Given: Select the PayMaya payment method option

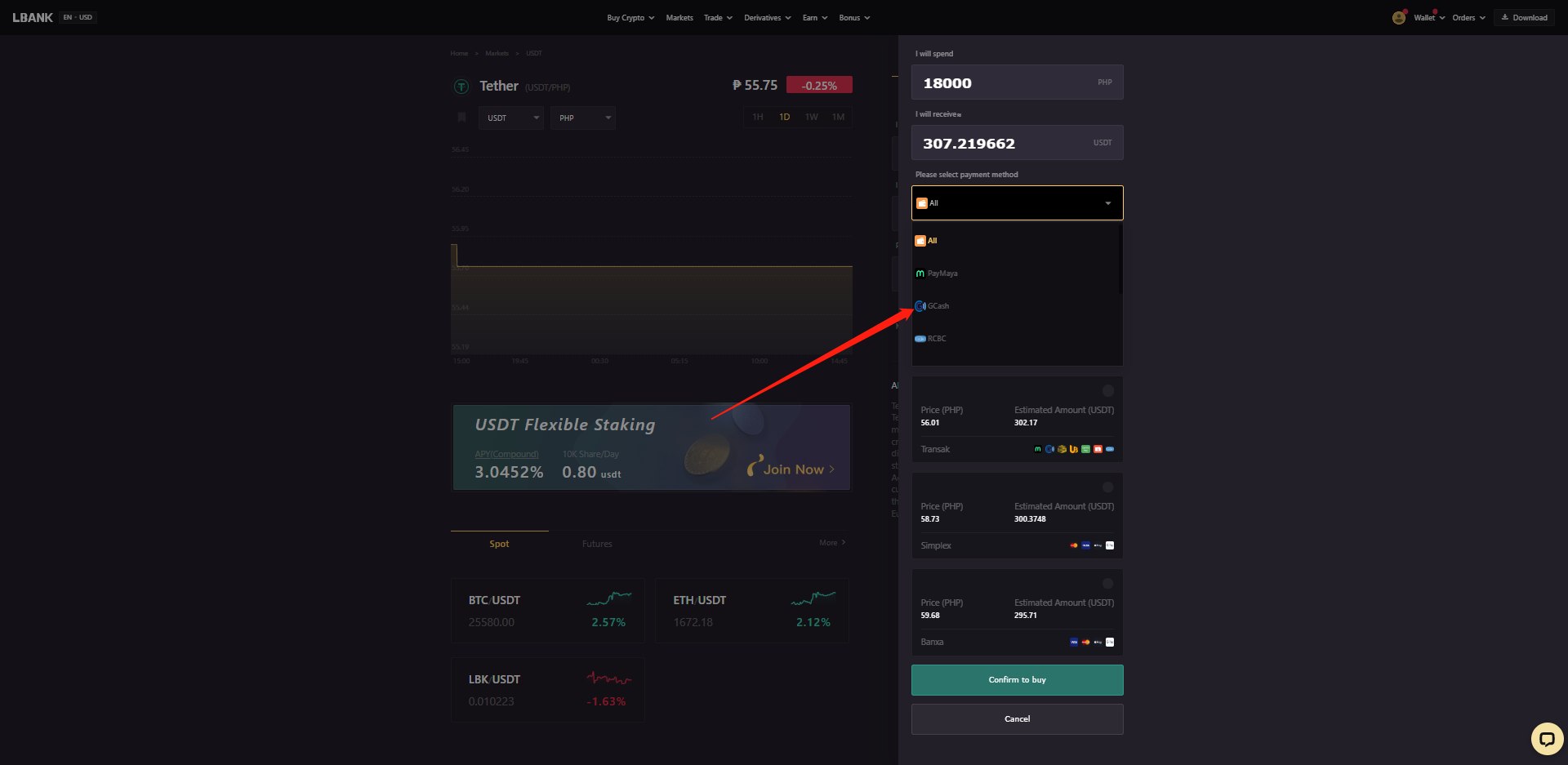Looking at the screenshot, I should [x=1017, y=274].
